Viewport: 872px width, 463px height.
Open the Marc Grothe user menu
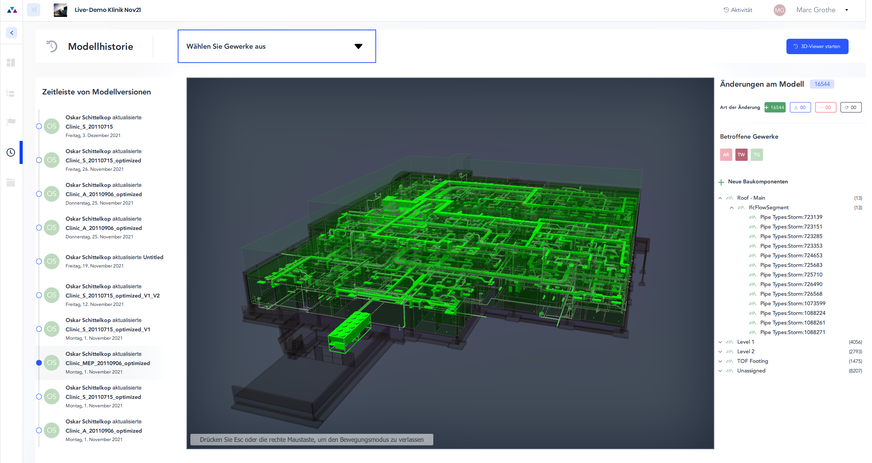point(822,10)
